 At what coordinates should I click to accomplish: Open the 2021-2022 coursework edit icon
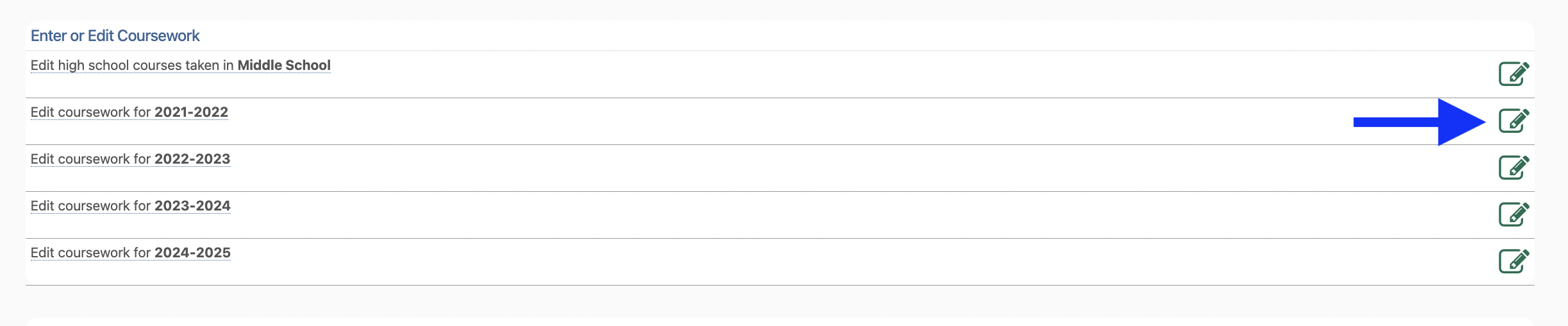1514,121
